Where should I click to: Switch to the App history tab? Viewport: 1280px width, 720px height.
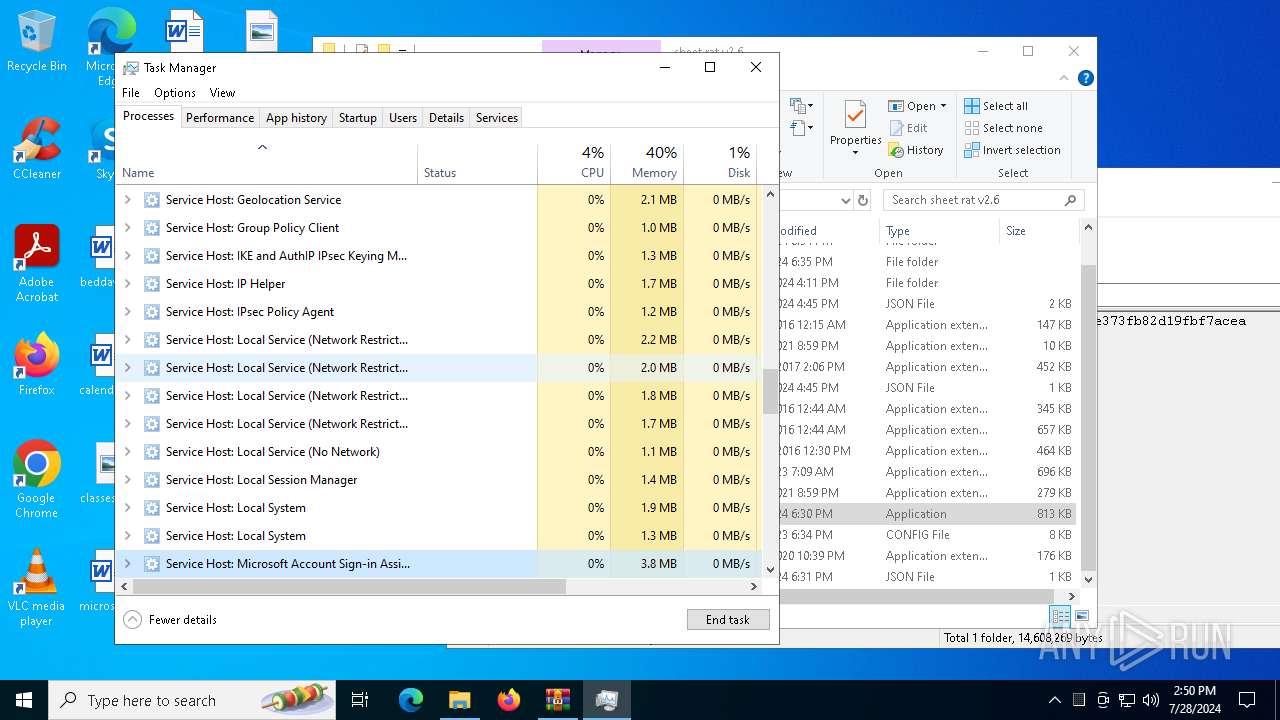pos(296,118)
